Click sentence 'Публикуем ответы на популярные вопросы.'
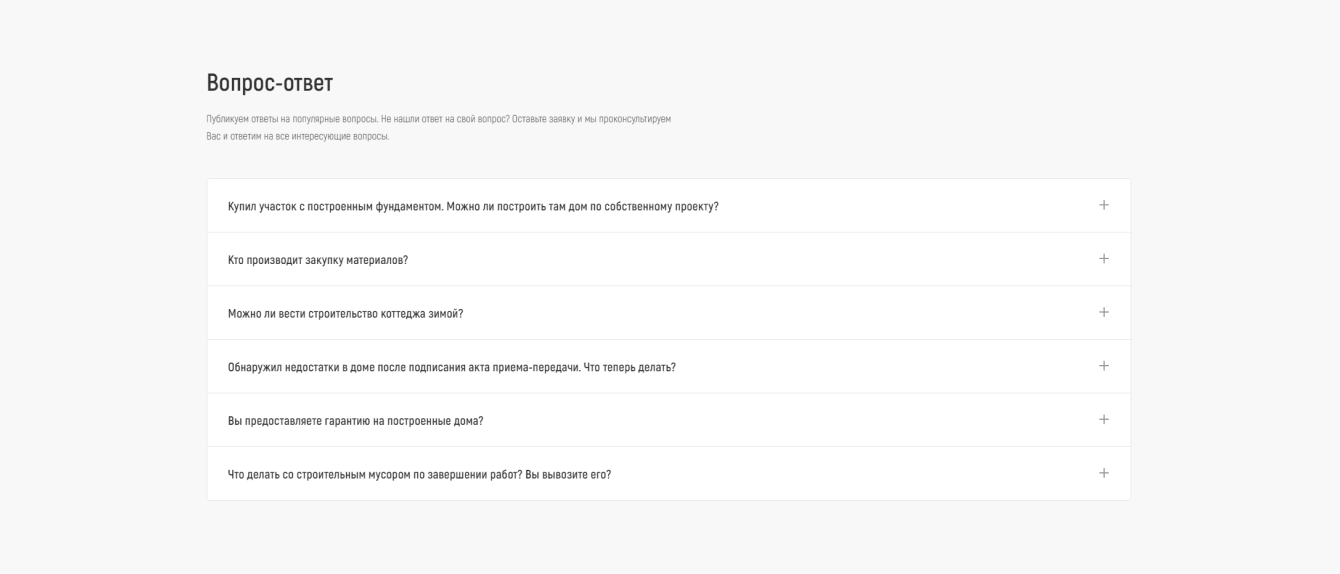The image size is (1340, 574). click(x=292, y=120)
